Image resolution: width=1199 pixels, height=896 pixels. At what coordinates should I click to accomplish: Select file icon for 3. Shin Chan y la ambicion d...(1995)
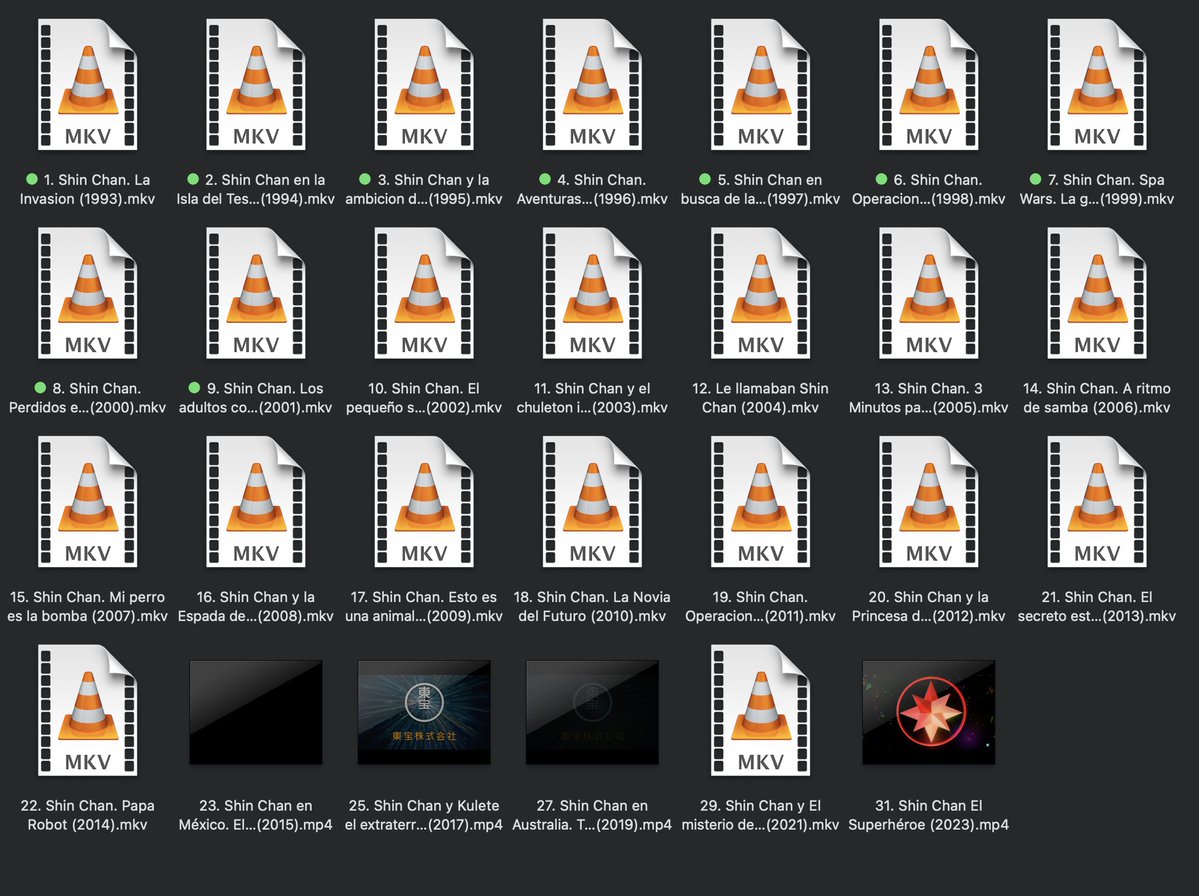pyautogui.click(x=424, y=84)
